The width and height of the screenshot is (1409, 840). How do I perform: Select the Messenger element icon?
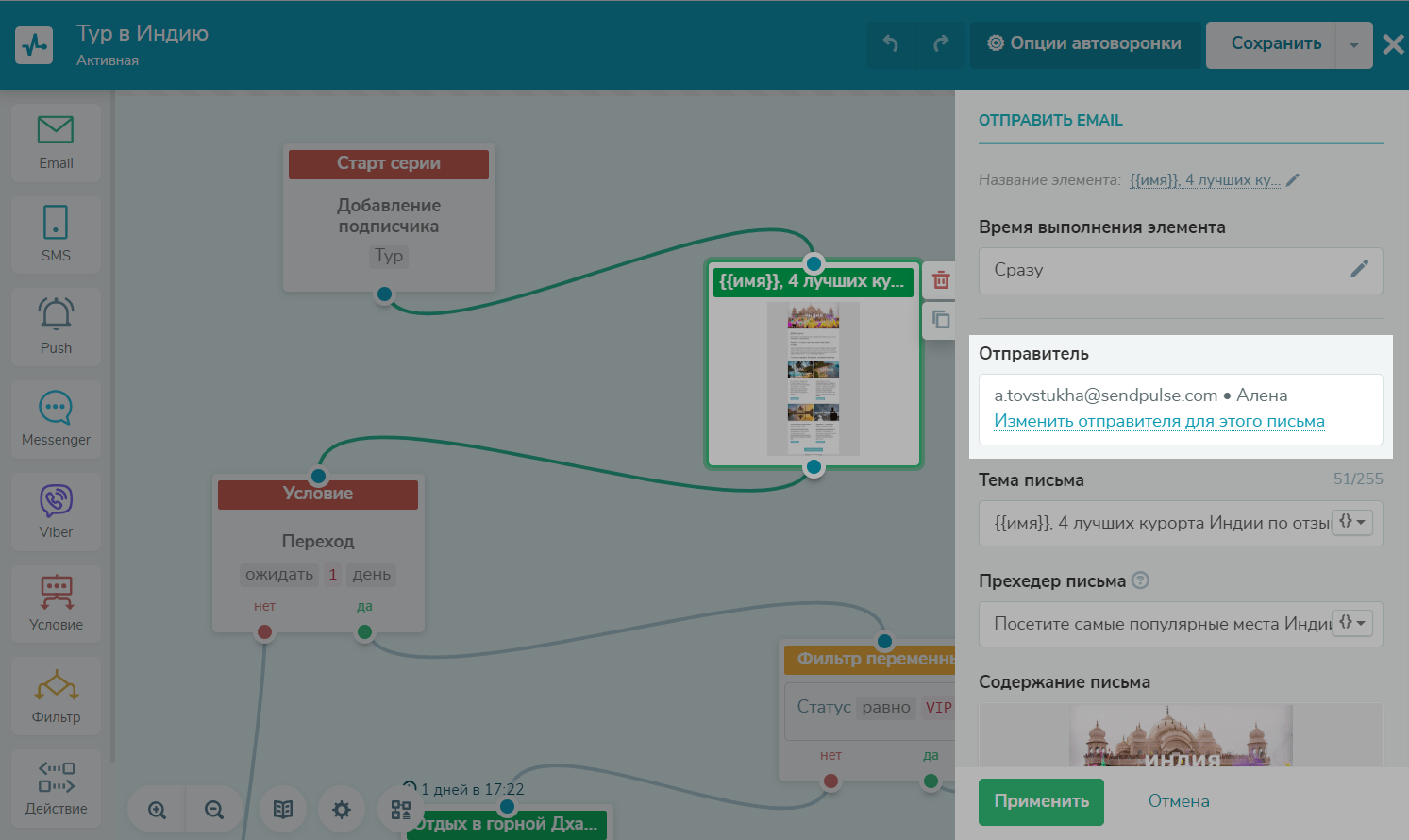pos(56,418)
